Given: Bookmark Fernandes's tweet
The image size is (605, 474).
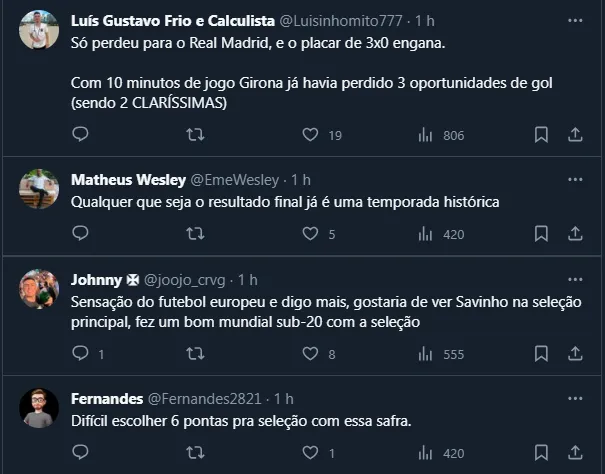Looking at the screenshot, I should tap(541, 453).
